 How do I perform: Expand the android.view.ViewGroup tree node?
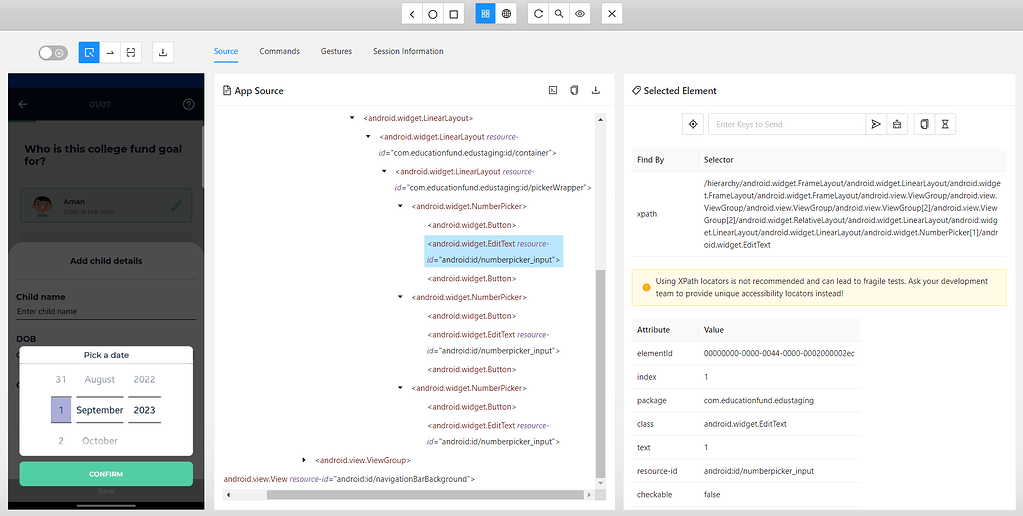pyautogui.click(x=304, y=460)
